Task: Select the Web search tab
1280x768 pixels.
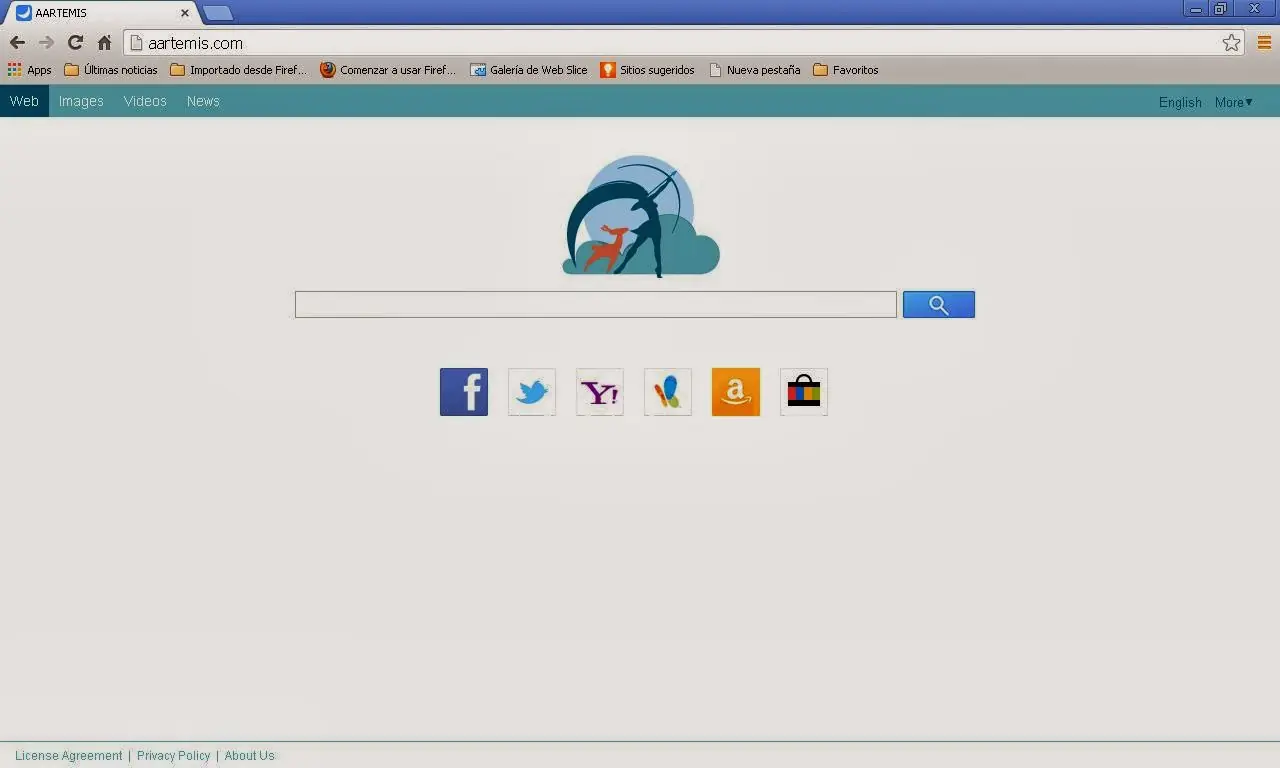Action: (24, 101)
